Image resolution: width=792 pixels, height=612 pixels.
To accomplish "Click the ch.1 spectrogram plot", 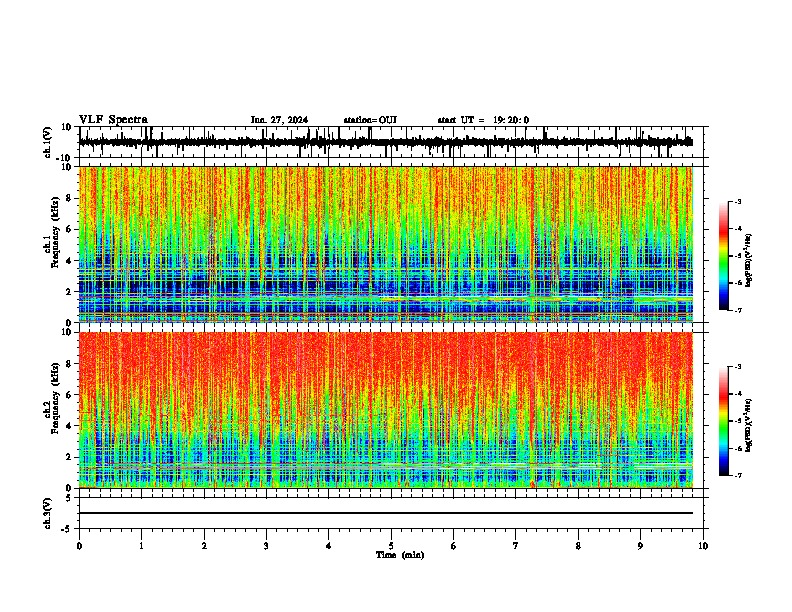I will pyautogui.click(x=386, y=244).
